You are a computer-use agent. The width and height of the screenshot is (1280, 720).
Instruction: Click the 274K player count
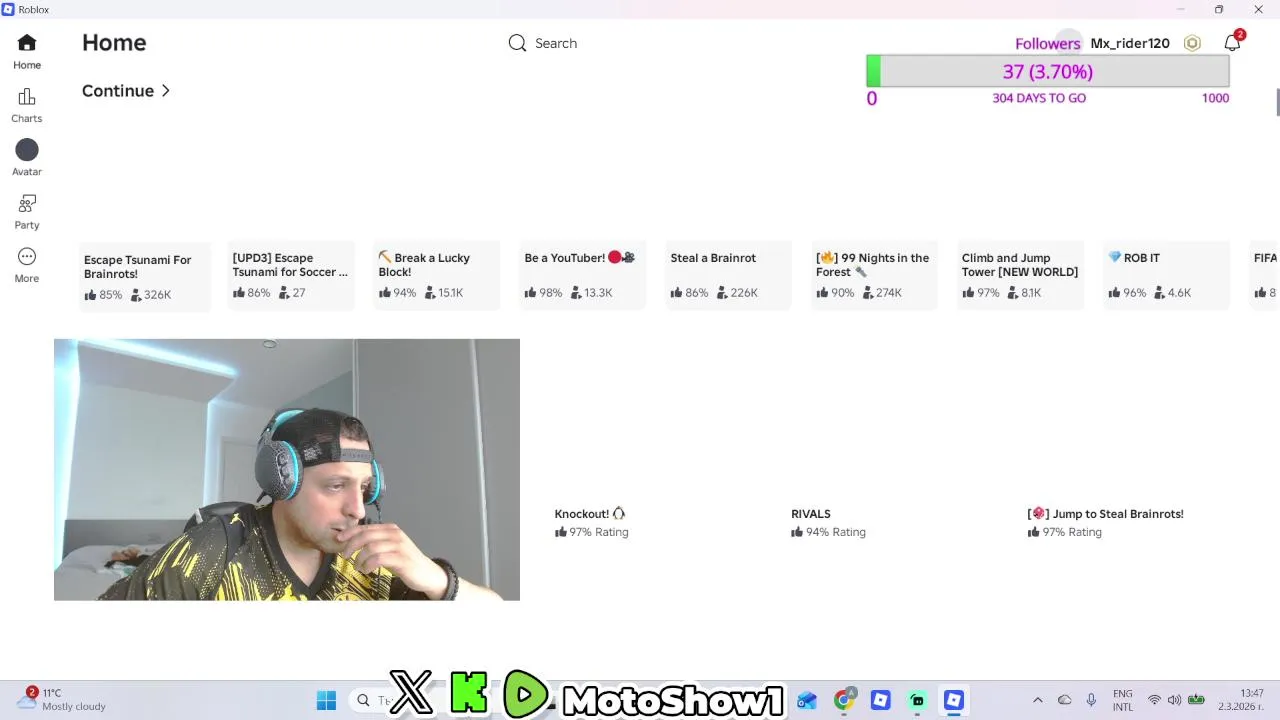pyautogui.click(x=881, y=293)
